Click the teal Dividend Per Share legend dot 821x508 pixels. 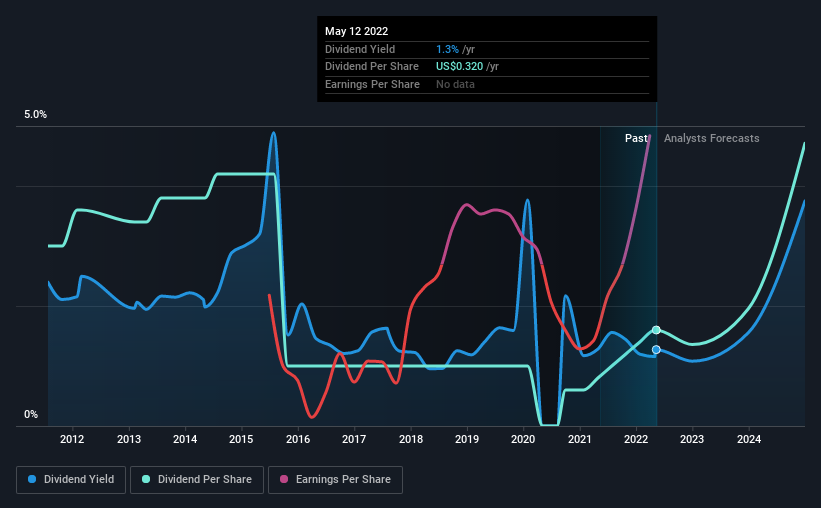[147, 480]
